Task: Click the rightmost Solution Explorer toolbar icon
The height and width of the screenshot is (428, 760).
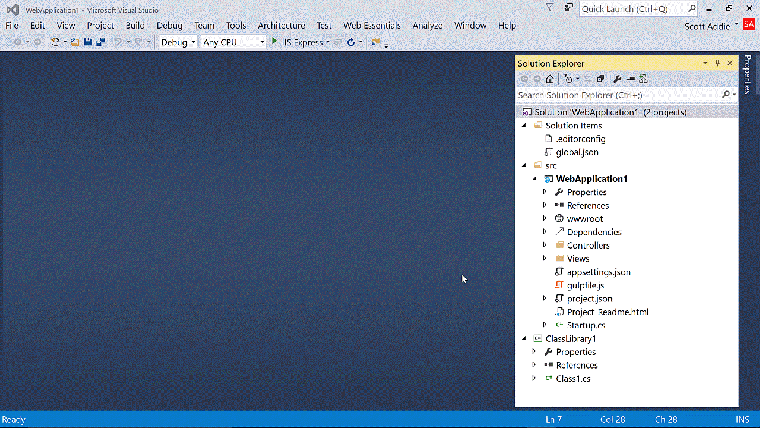Action: click(x=644, y=79)
